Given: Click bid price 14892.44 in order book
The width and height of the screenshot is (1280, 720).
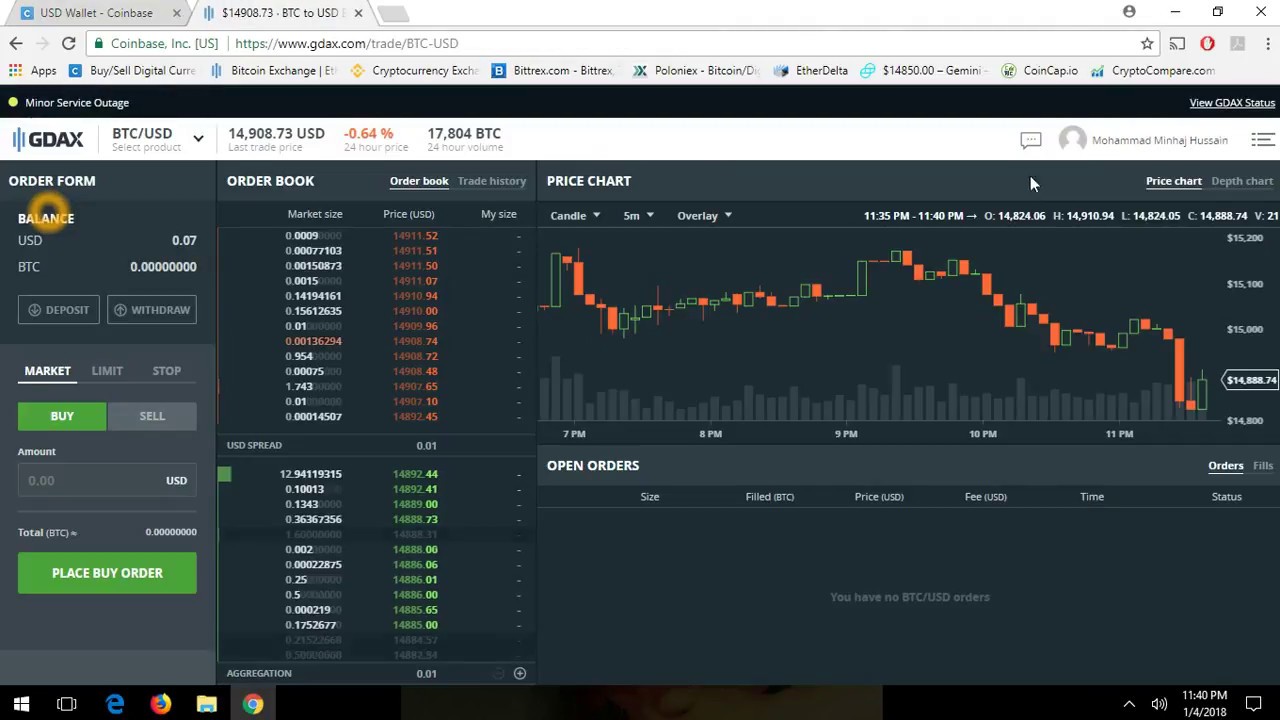Looking at the screenshot, I should click(x=415, y=474).
